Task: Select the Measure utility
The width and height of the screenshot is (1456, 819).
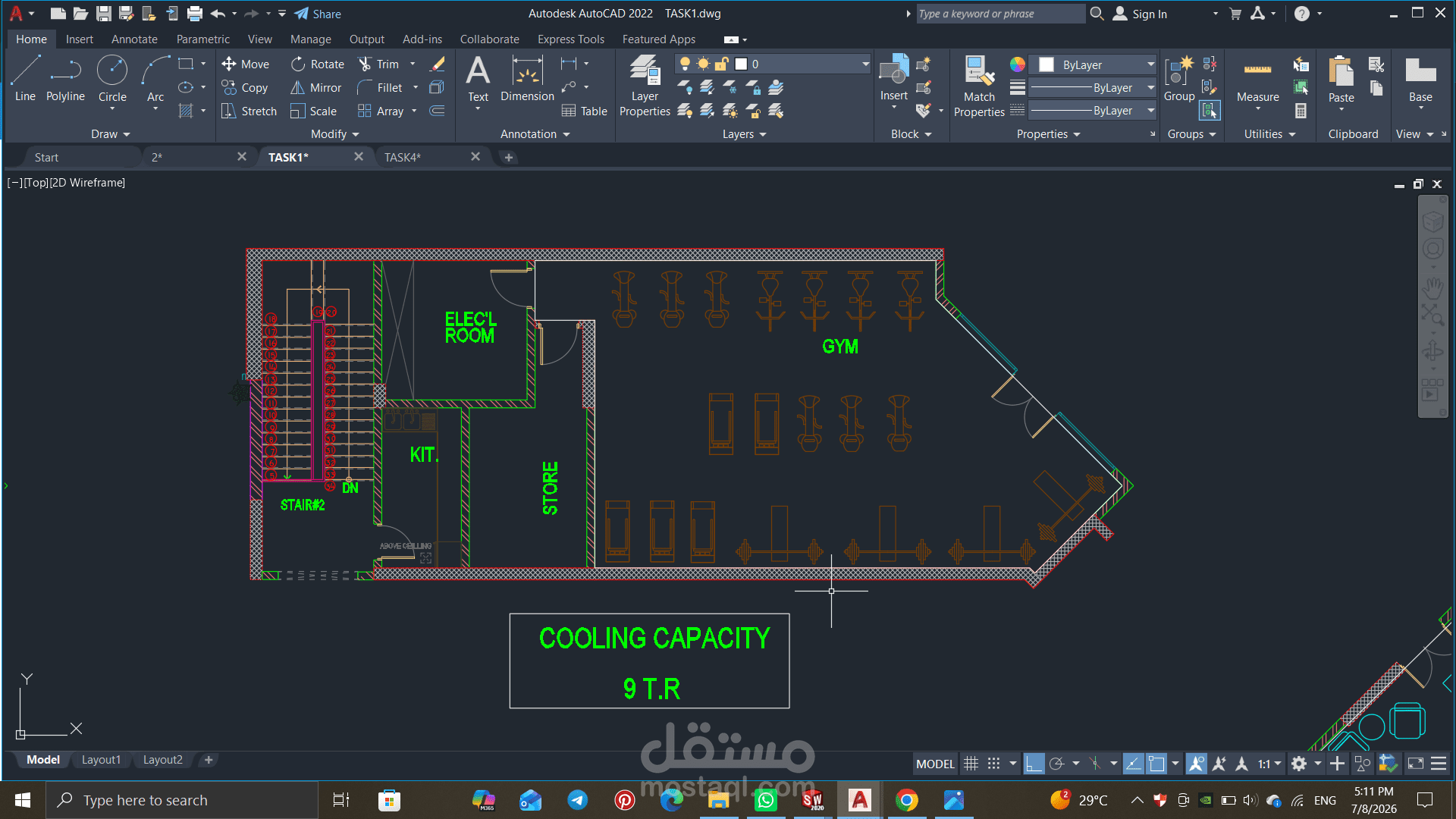Action: click(1257, 78)
